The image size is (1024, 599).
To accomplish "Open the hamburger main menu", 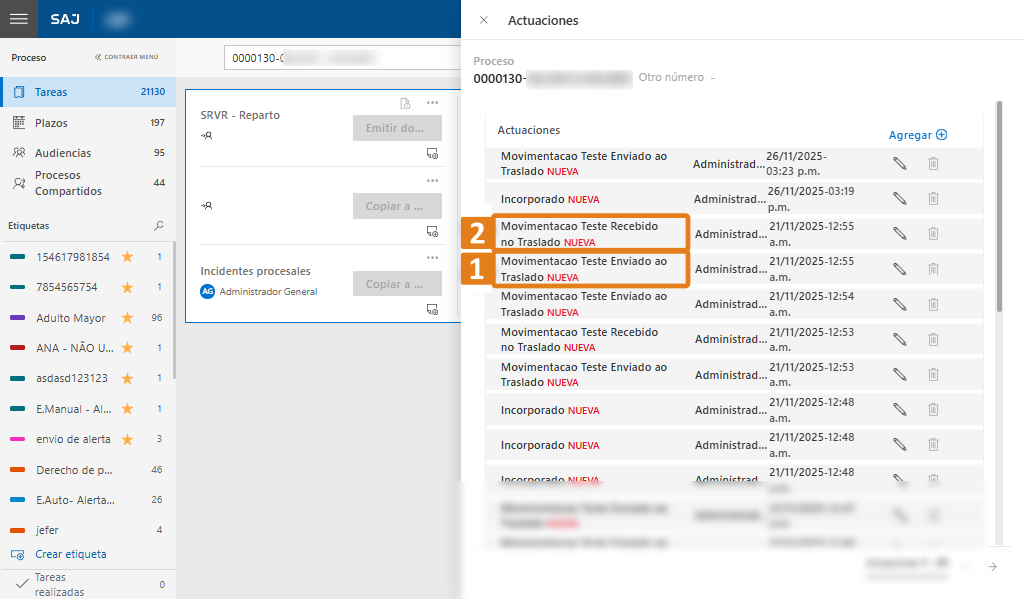I will (x=19, y=19).
